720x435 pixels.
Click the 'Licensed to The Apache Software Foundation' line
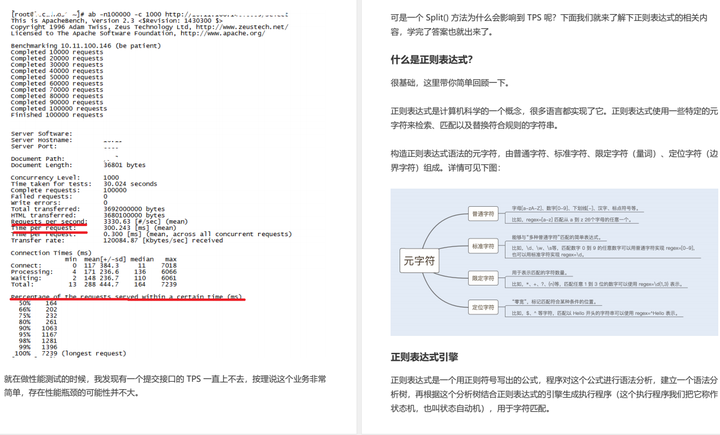[138, 33]
